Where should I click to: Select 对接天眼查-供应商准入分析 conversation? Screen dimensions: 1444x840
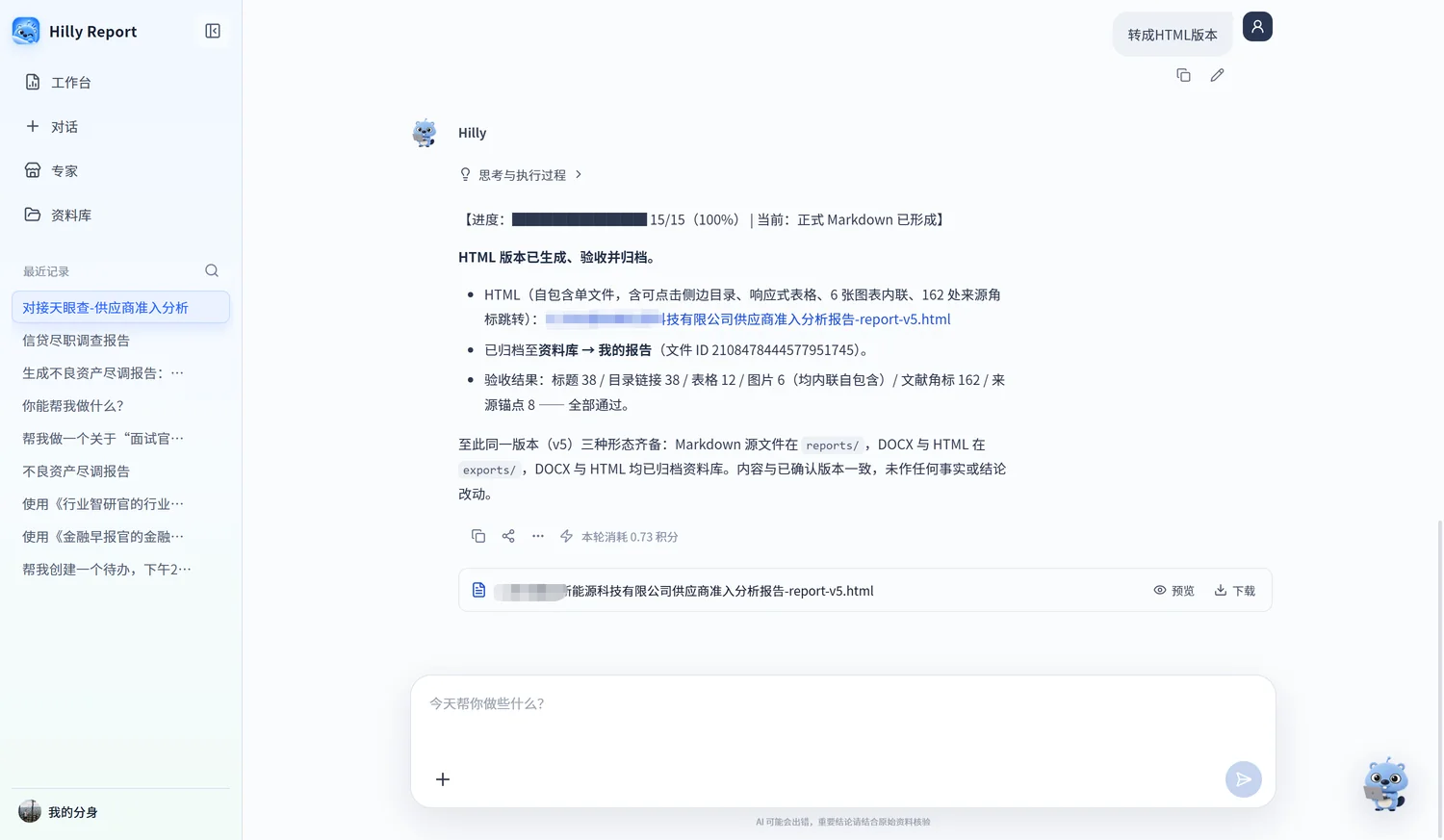tap(120, 307)
